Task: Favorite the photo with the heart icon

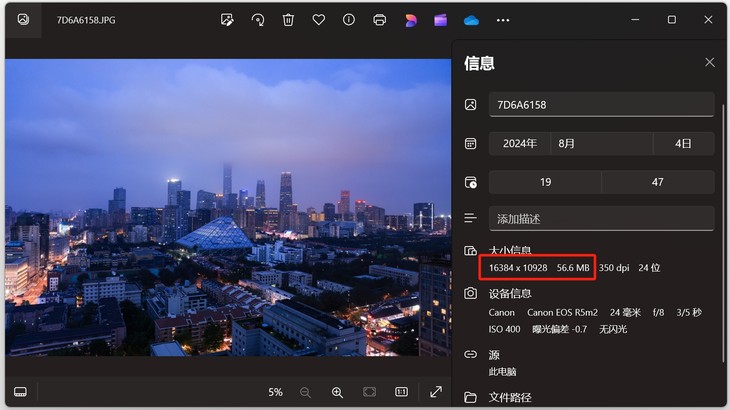Action: tap(318, 20)
